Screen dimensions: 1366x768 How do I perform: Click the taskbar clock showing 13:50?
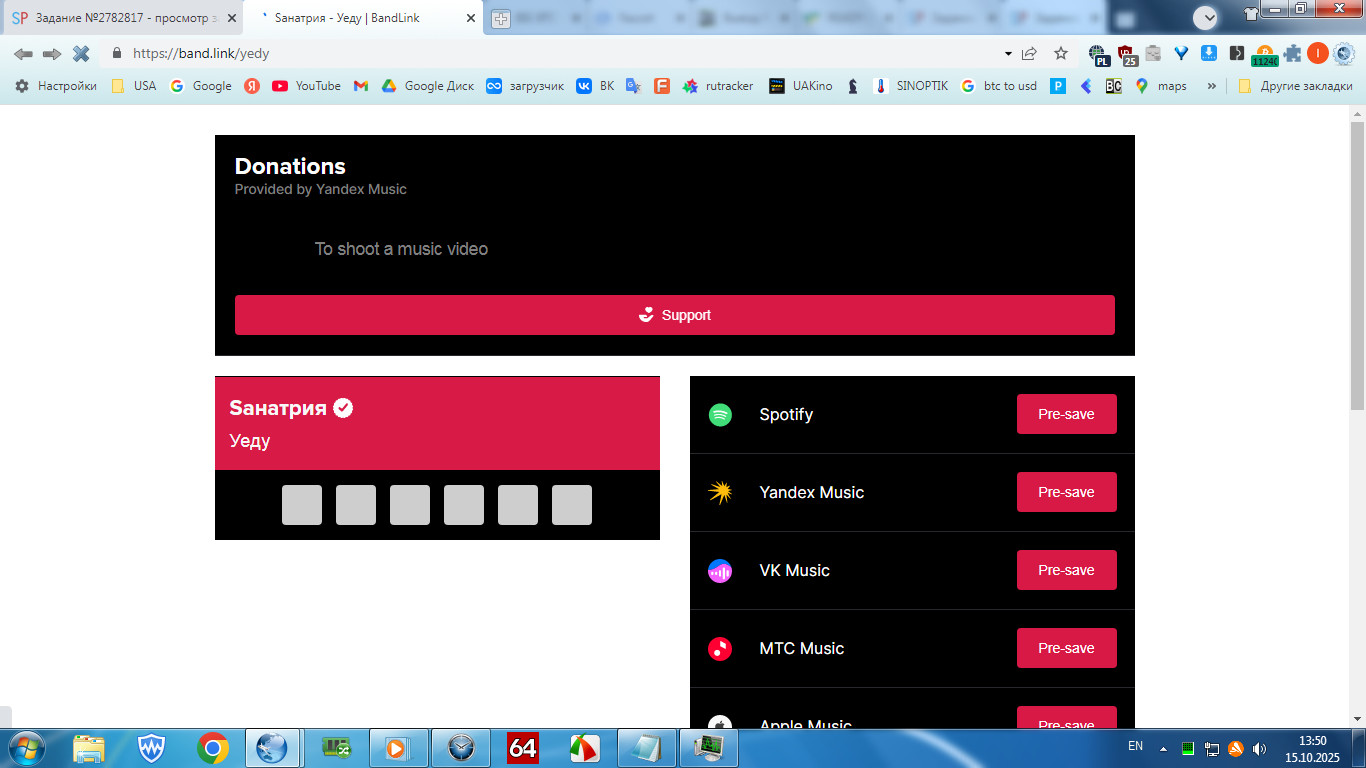[1313, 749]
